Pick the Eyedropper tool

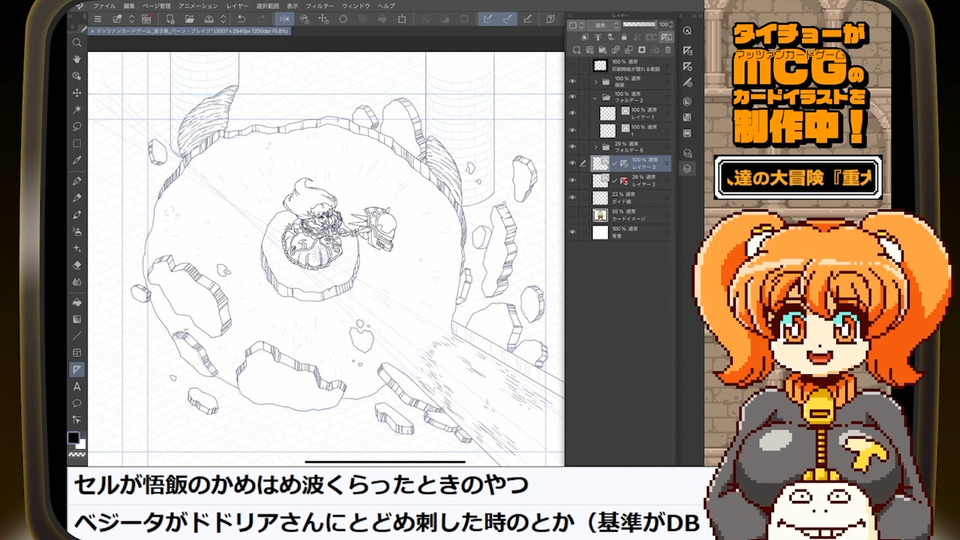point(77,160)
